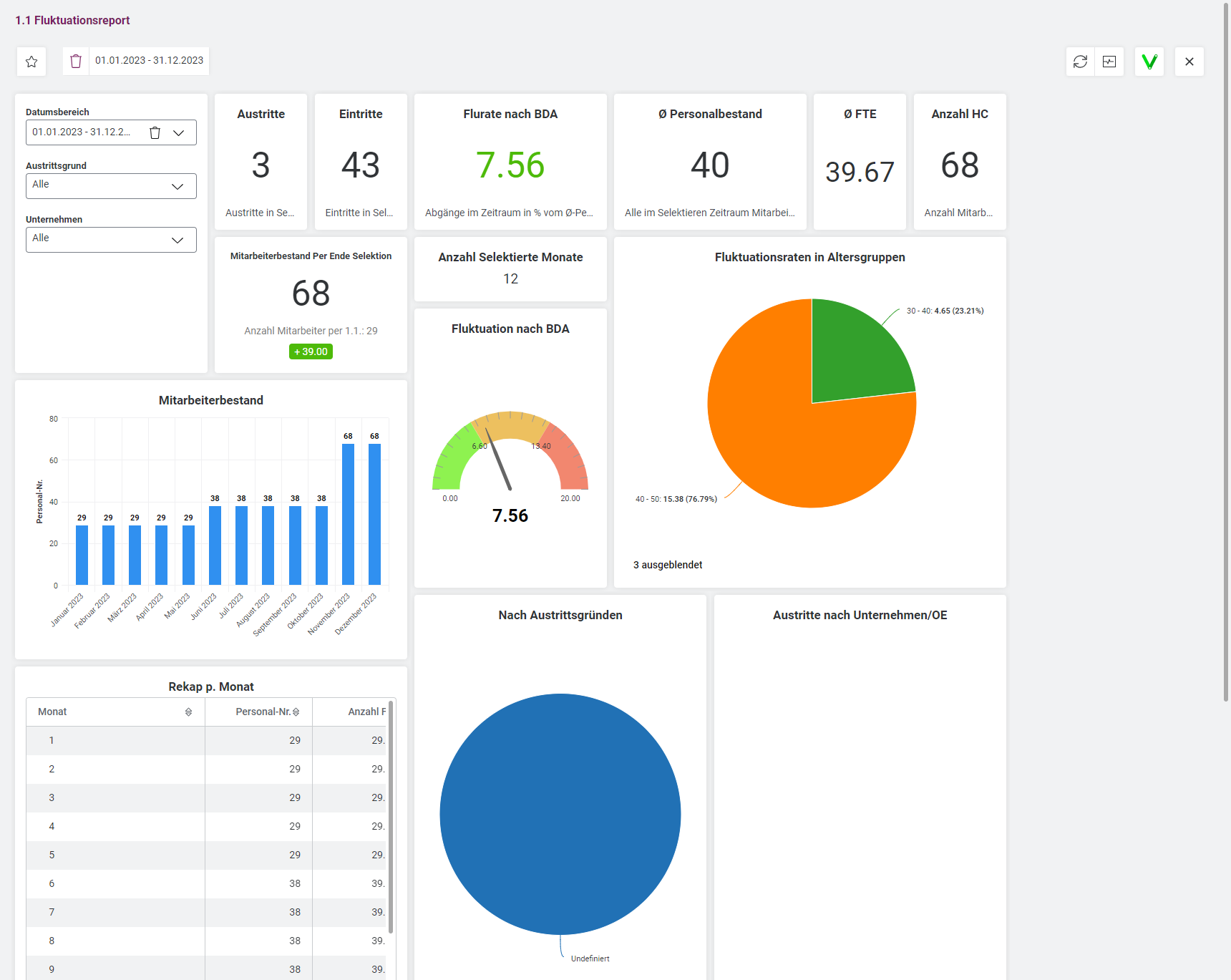The height and width of the screenshot is (980, 1231).
Task: Click the '3 ausgeblendet' hidden items label
Action: pos(667,565)
